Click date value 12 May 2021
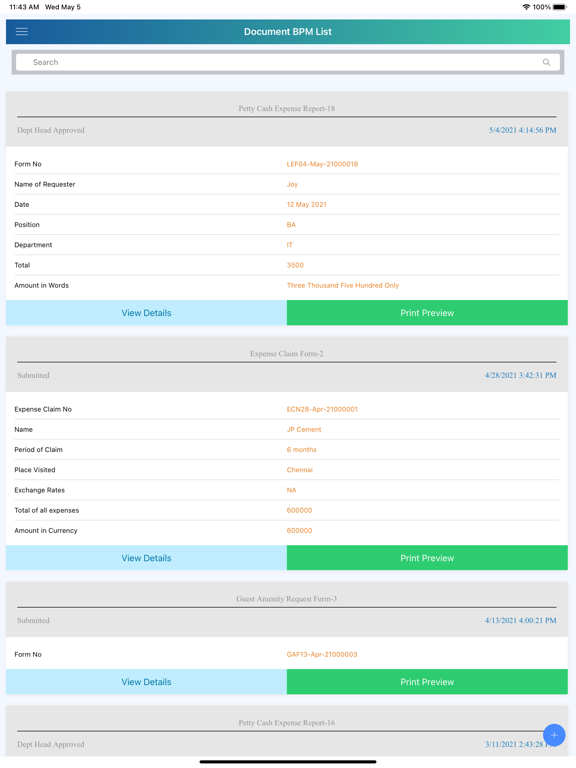 (307, 204)
